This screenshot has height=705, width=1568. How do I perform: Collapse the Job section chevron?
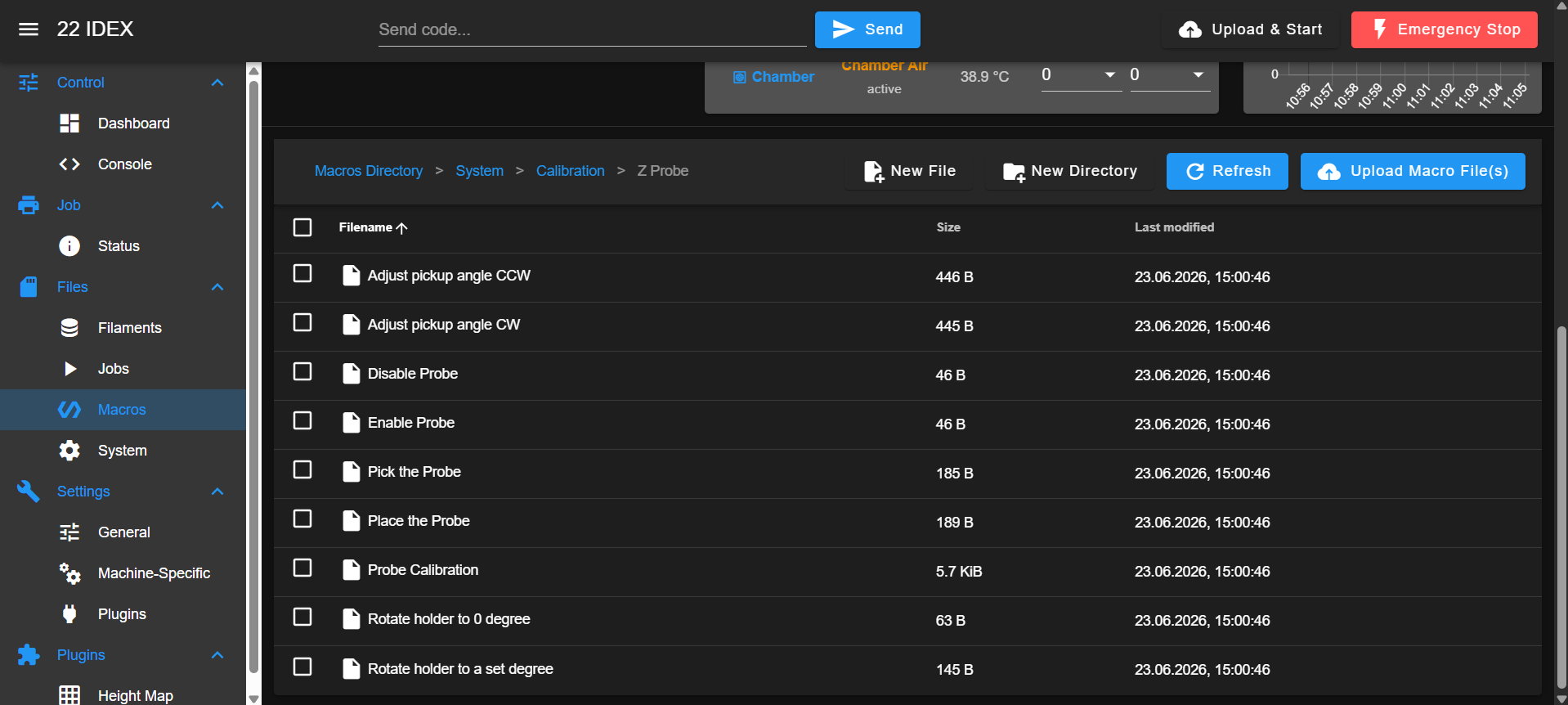[217, 205]
